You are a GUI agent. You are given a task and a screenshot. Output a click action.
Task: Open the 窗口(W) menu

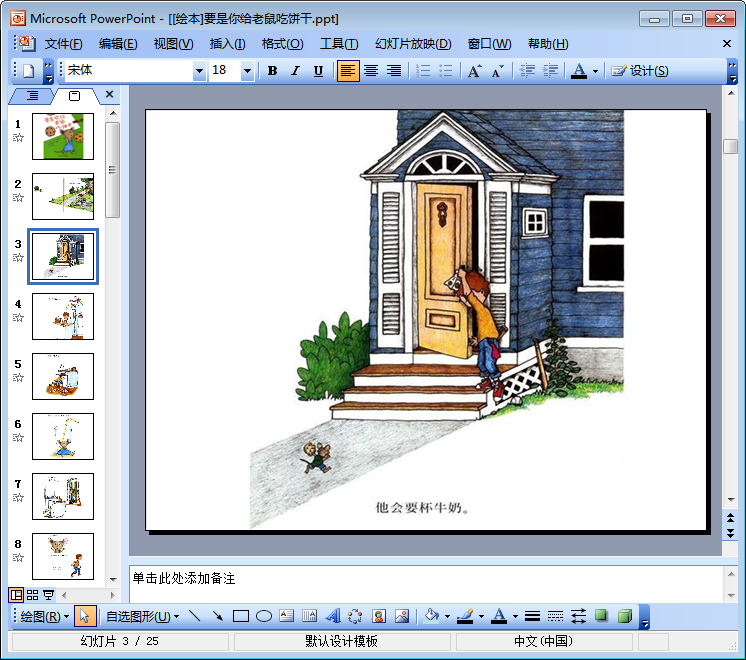(489, 44)
